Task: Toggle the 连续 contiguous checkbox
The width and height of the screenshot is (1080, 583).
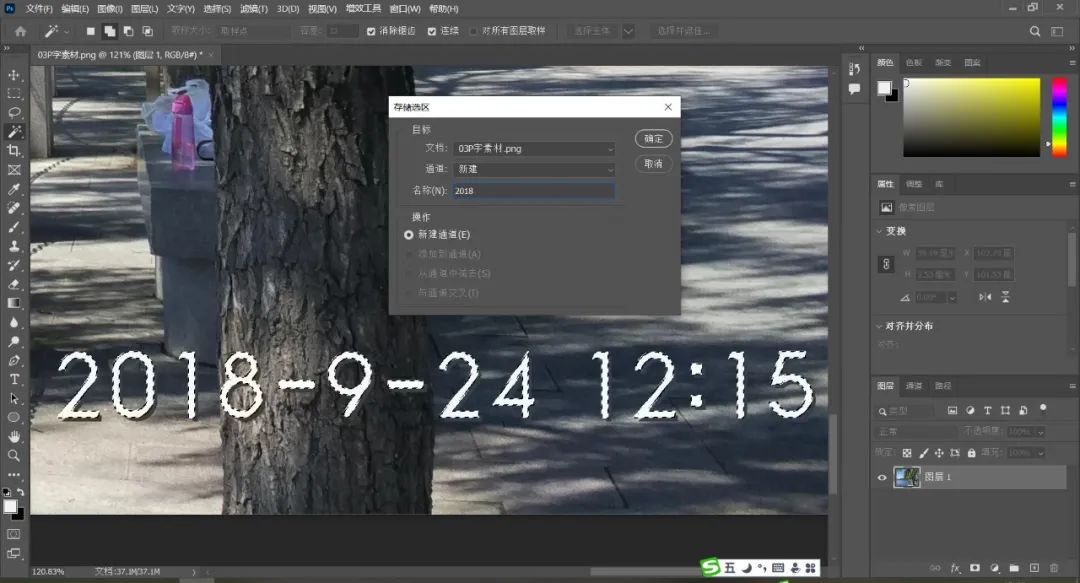Action: (432, 31)
